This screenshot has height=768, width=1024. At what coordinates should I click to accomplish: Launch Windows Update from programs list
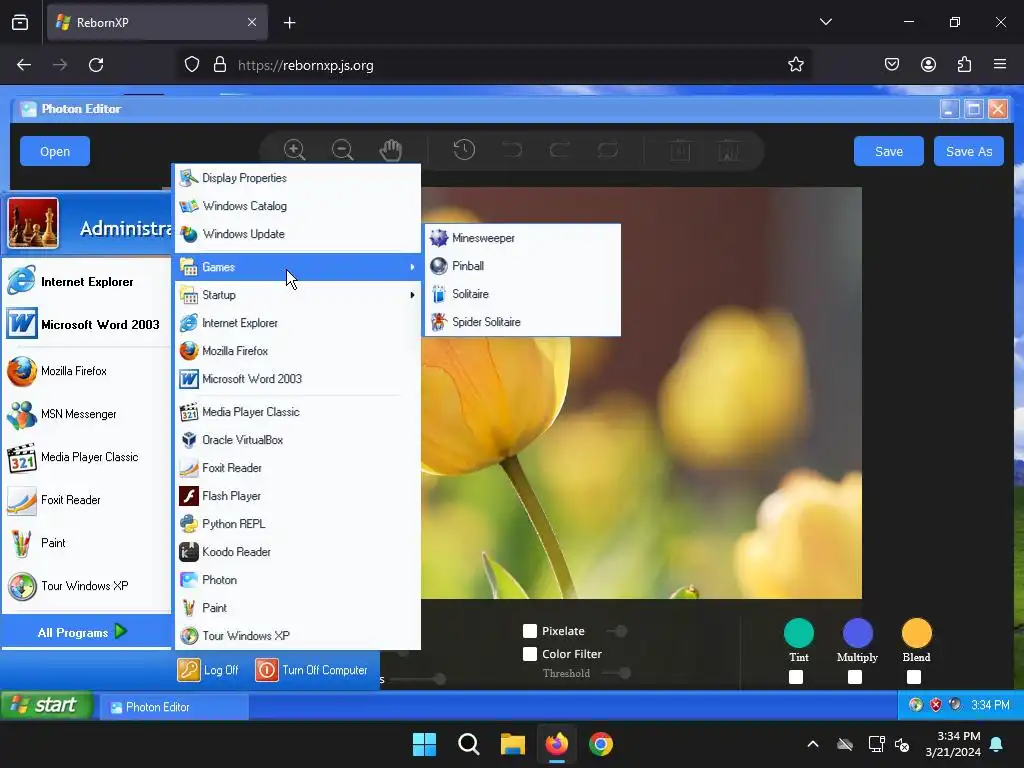click(297, 234)
